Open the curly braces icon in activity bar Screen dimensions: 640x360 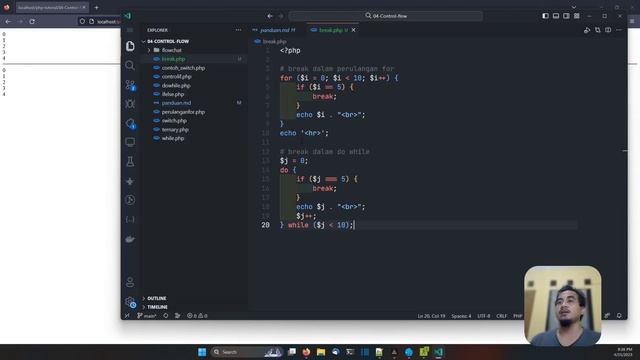coord(130,220)
